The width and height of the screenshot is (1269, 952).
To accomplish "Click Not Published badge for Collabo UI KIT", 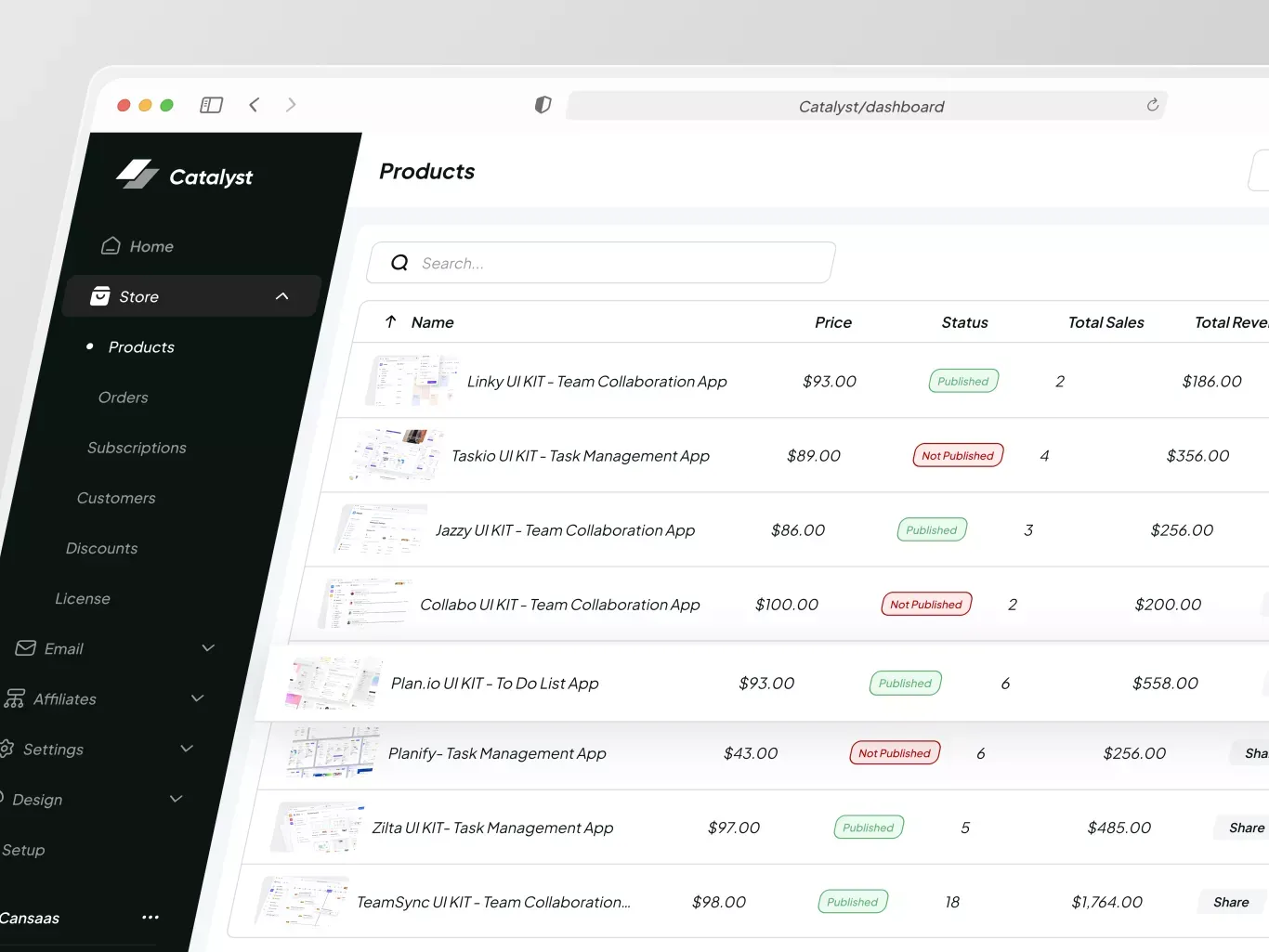I will pos(926,604).
